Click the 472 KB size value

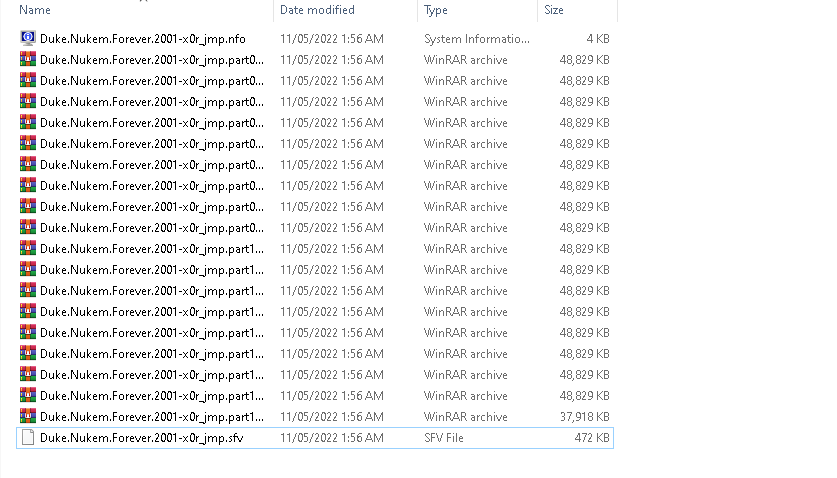pos(590,438)
